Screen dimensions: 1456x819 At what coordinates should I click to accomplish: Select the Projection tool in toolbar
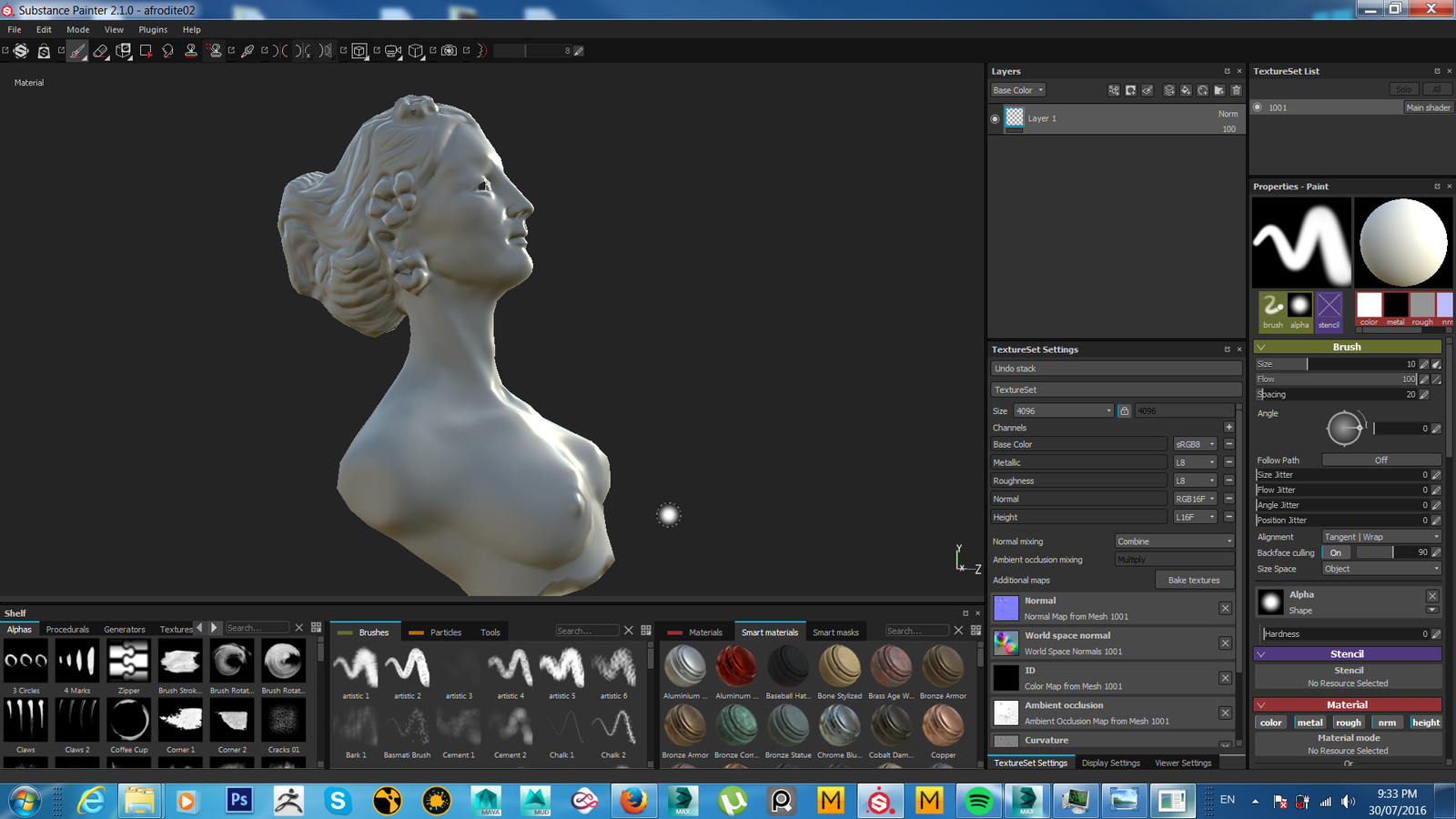(123, 51)
